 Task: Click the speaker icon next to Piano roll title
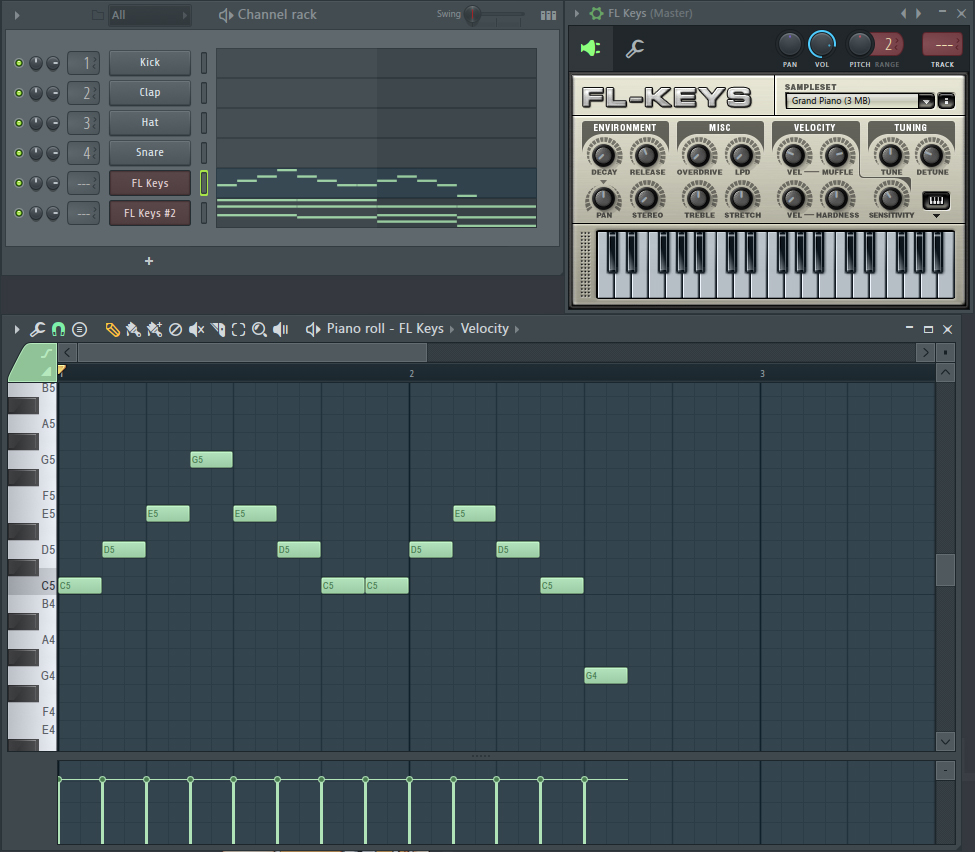click(x=313, y=329)
